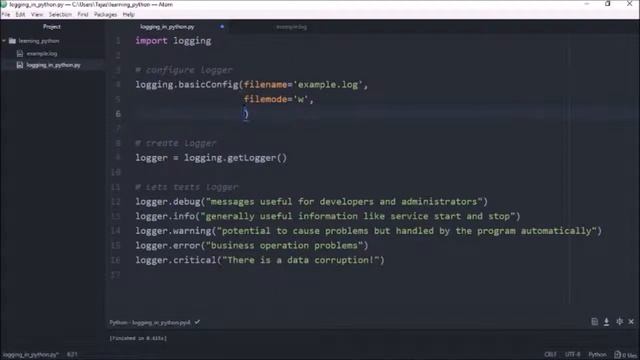Select the Project panel header

click(52, 27)
